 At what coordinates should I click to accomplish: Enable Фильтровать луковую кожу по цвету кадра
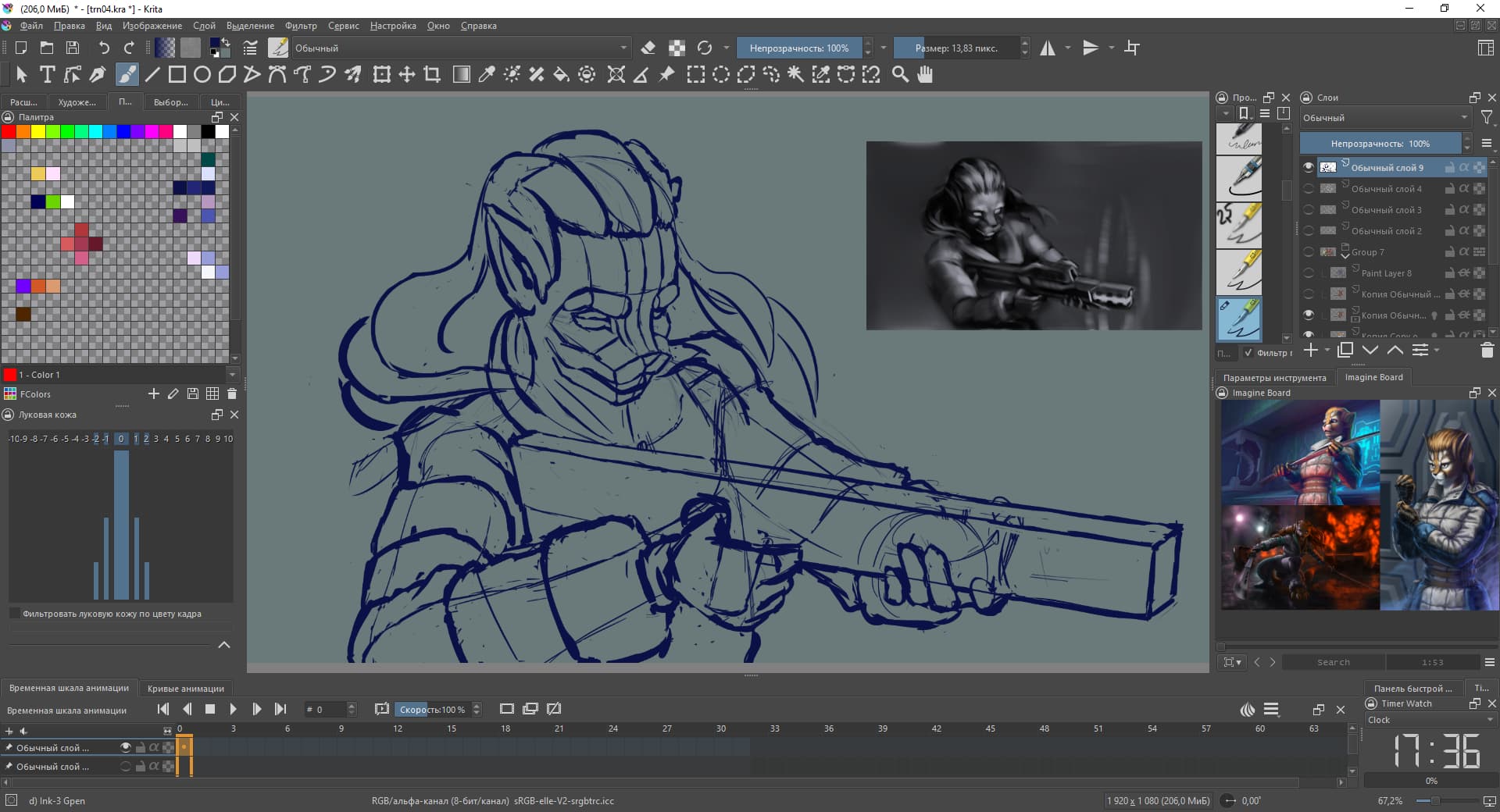[15, 614]
